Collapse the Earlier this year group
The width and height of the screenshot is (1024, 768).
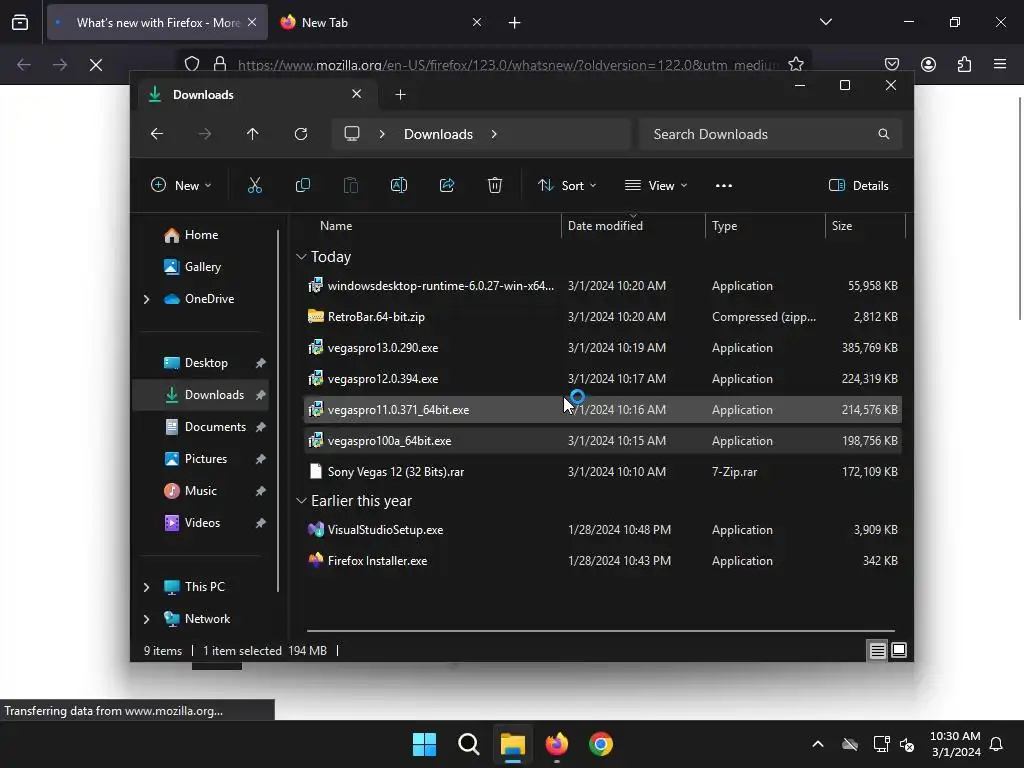(x=301, y=501)
